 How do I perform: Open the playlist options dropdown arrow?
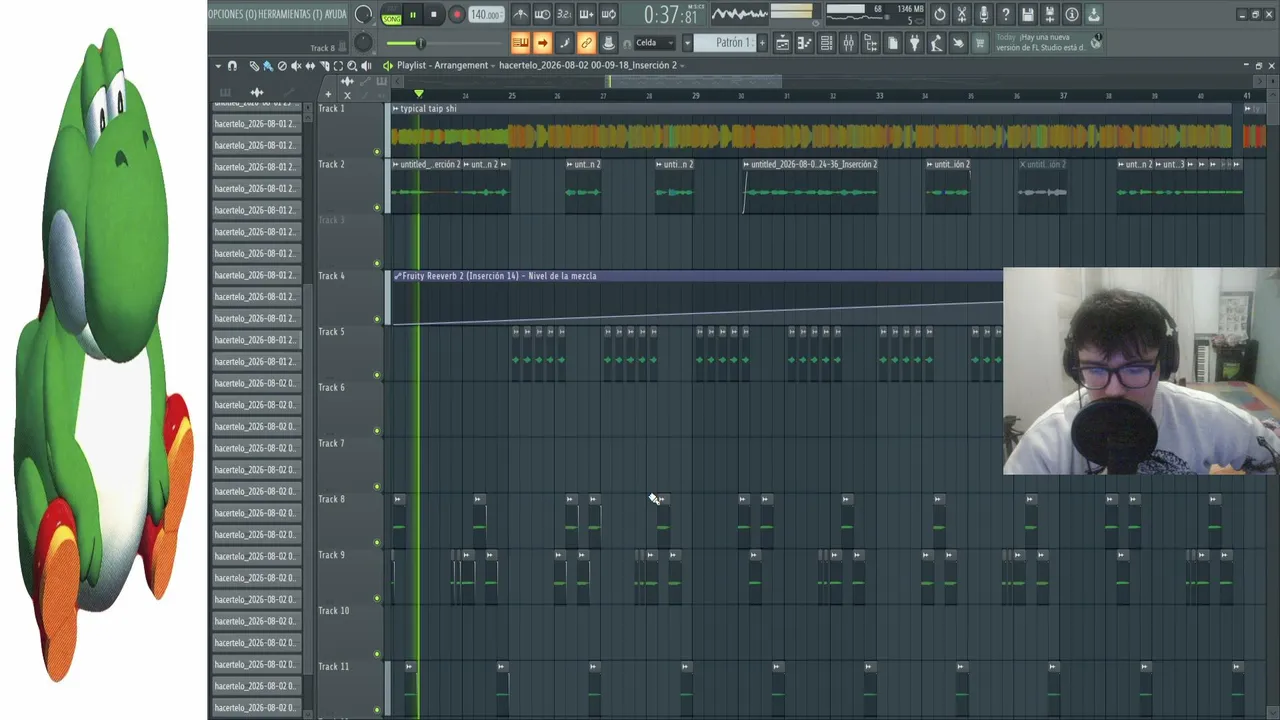pos(218,66)
